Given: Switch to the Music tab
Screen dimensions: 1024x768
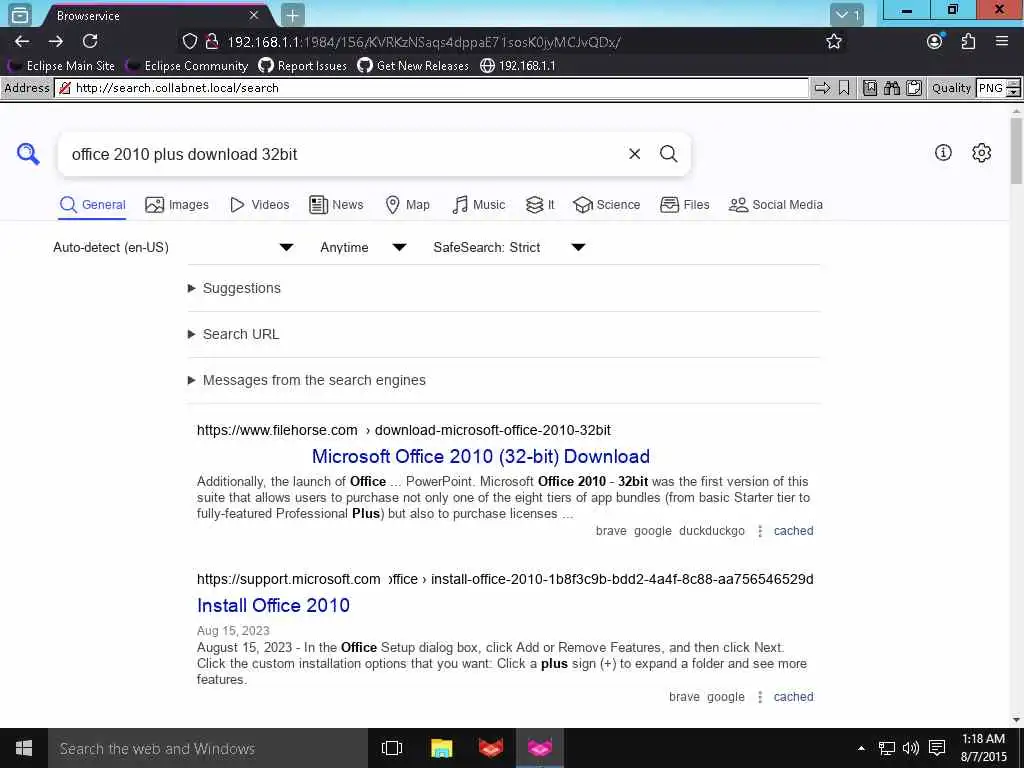Looking at the screenshot, I should (x=479, y=205).
